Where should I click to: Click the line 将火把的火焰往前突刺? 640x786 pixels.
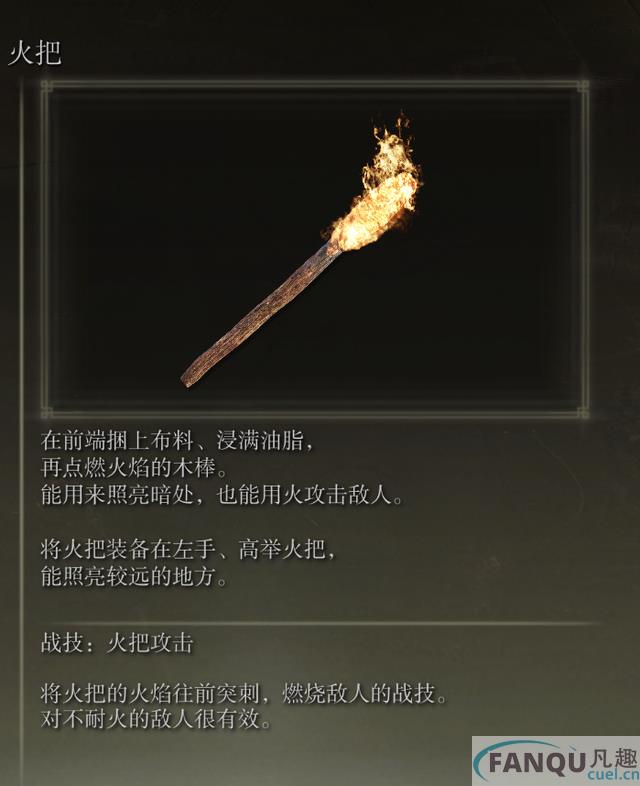[244, 694]
